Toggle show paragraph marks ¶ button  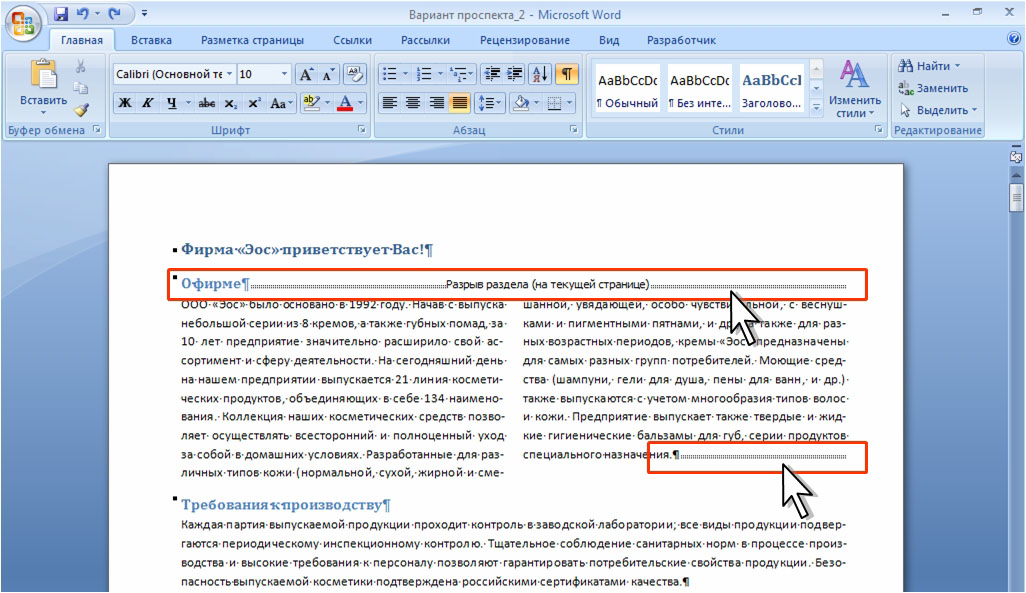(x=567, y=74)
